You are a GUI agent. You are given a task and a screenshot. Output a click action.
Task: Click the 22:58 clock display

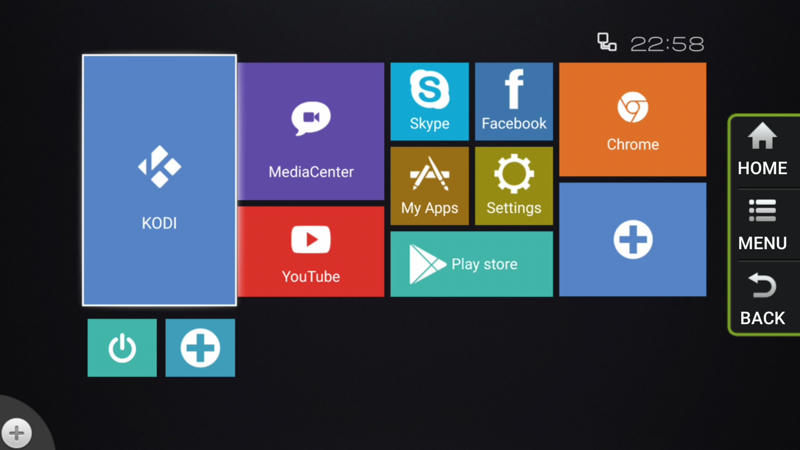667,44
